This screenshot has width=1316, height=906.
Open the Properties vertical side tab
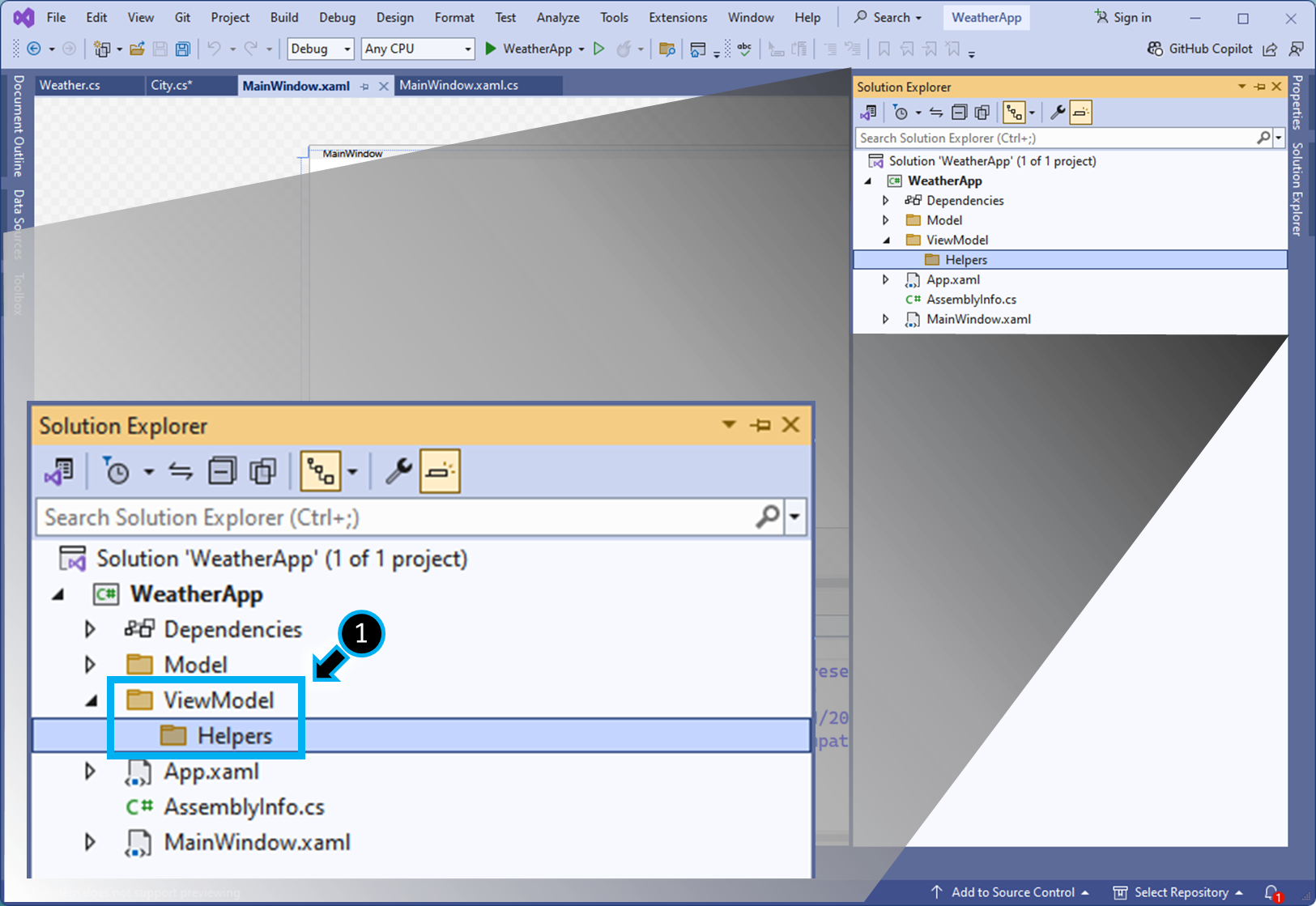pyautogui.click(x=1297, y=102)
